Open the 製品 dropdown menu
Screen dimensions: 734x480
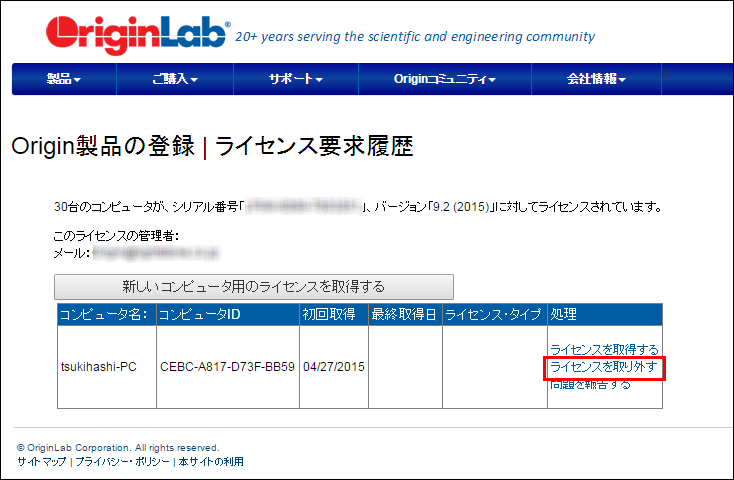coord(64,79)
